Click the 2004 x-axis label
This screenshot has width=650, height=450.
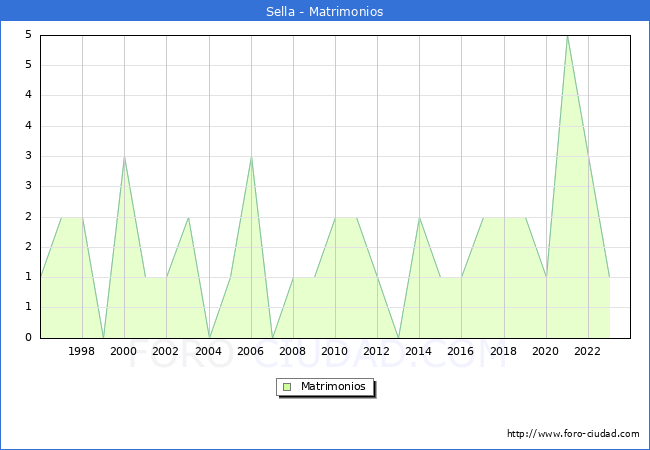[208, 351]
